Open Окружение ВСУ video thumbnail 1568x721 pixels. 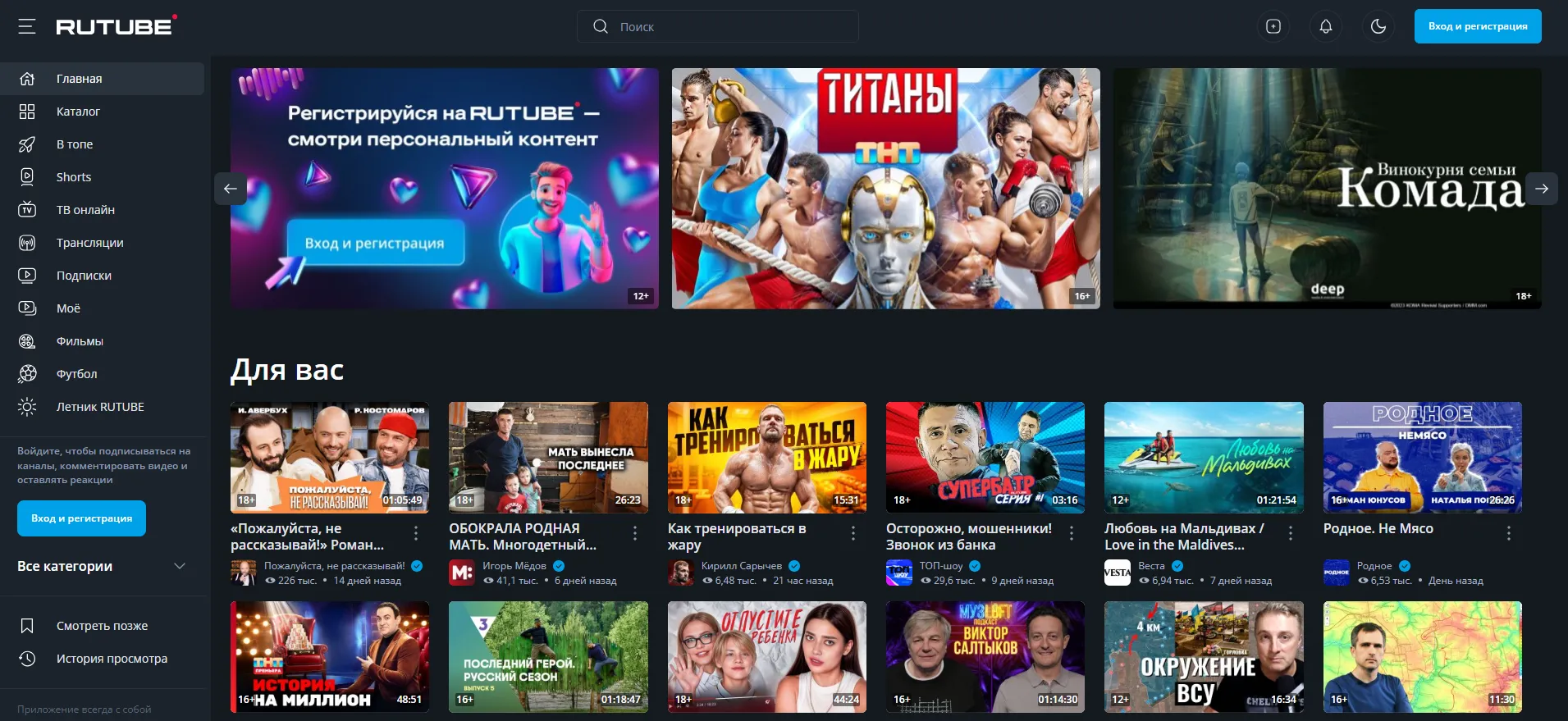click(x=1204, y=657)
